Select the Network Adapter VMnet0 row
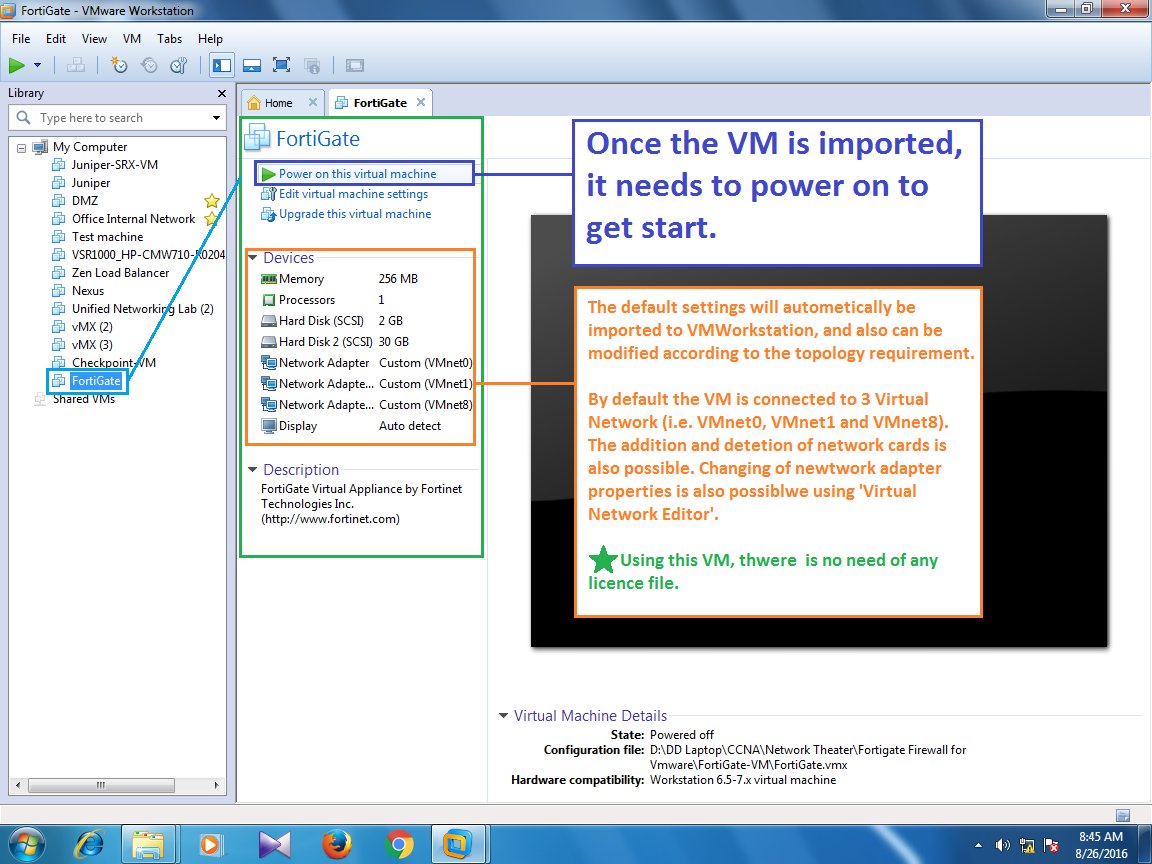The image size is (1152, 864). point(367,363)
